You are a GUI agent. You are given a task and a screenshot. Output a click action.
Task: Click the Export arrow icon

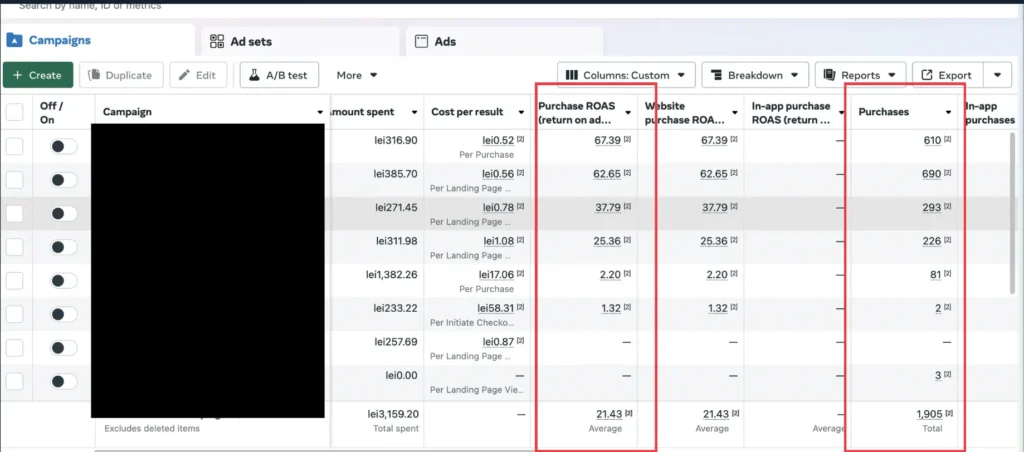tap(926, 75)
